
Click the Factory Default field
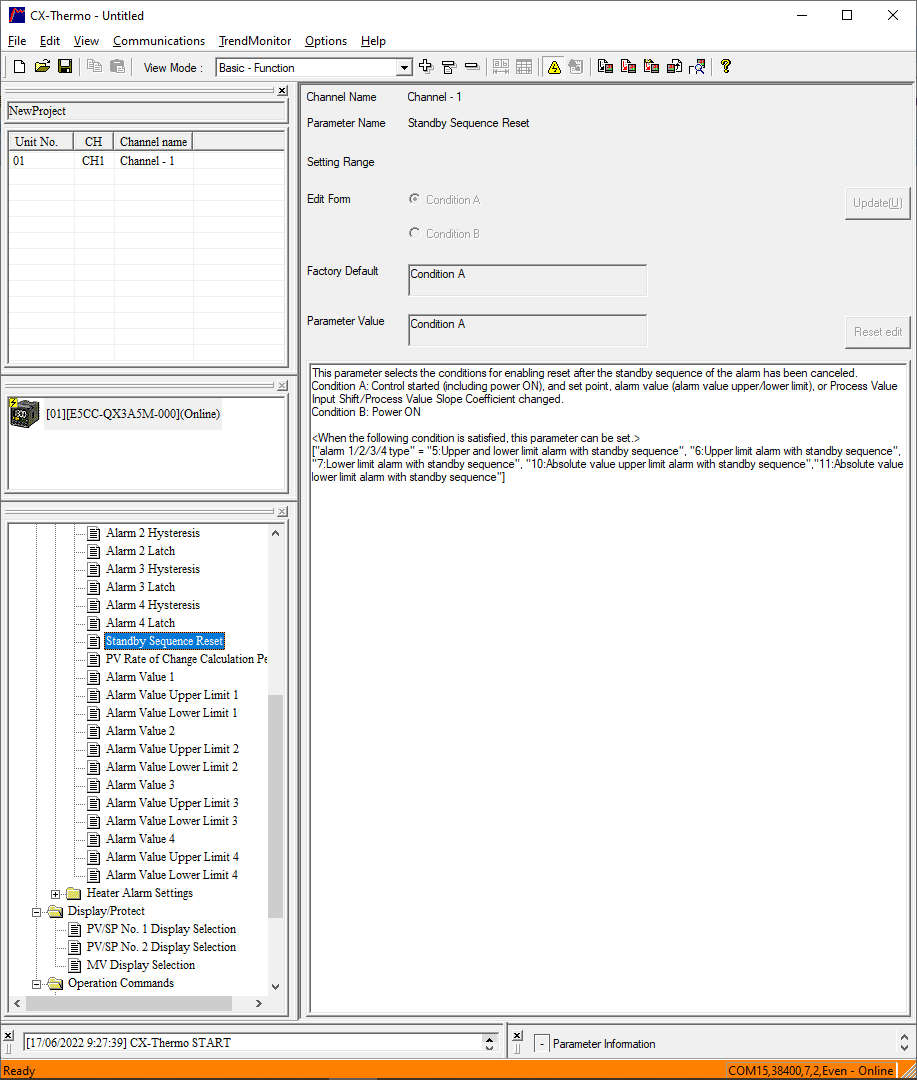click(x=527, y=280)
